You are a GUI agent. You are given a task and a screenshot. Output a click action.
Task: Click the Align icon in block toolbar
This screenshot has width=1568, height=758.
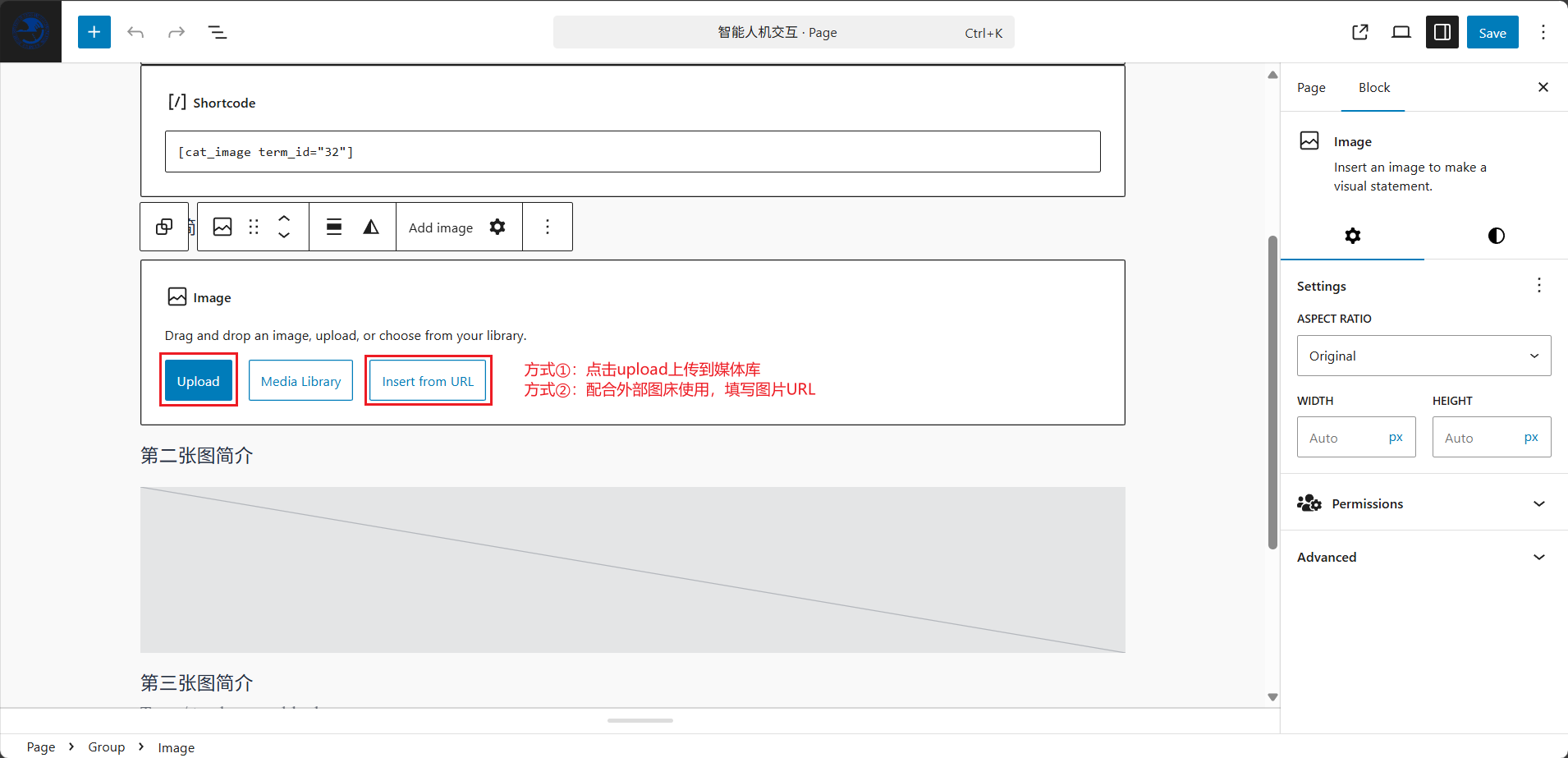pos(334,227)
